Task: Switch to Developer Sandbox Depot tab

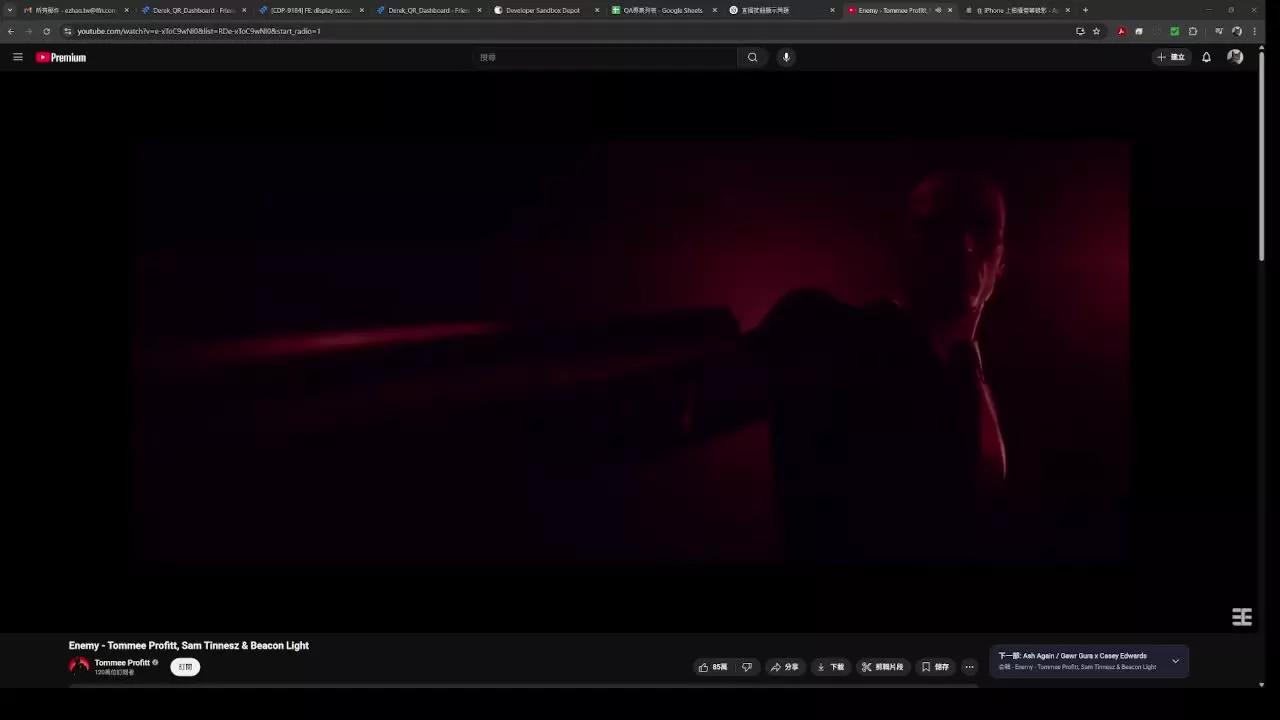Action: point(546,10)
